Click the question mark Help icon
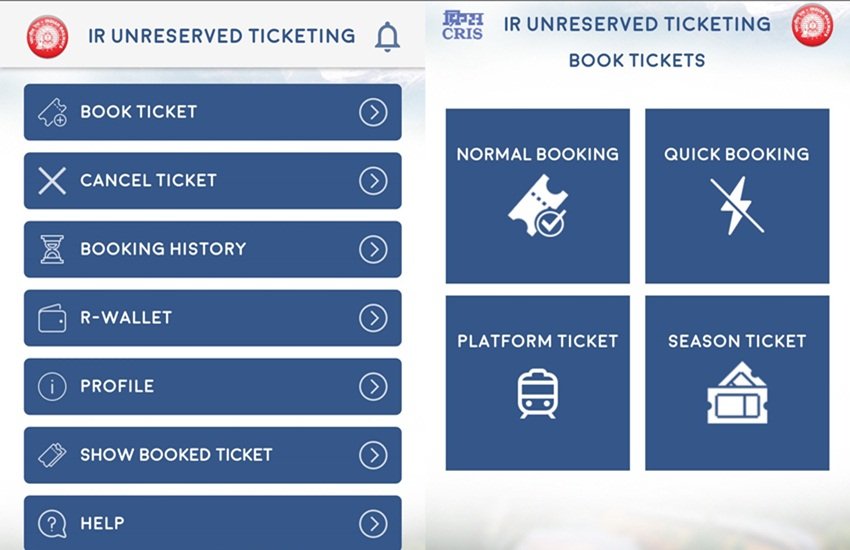 click(x=52, y=523)
